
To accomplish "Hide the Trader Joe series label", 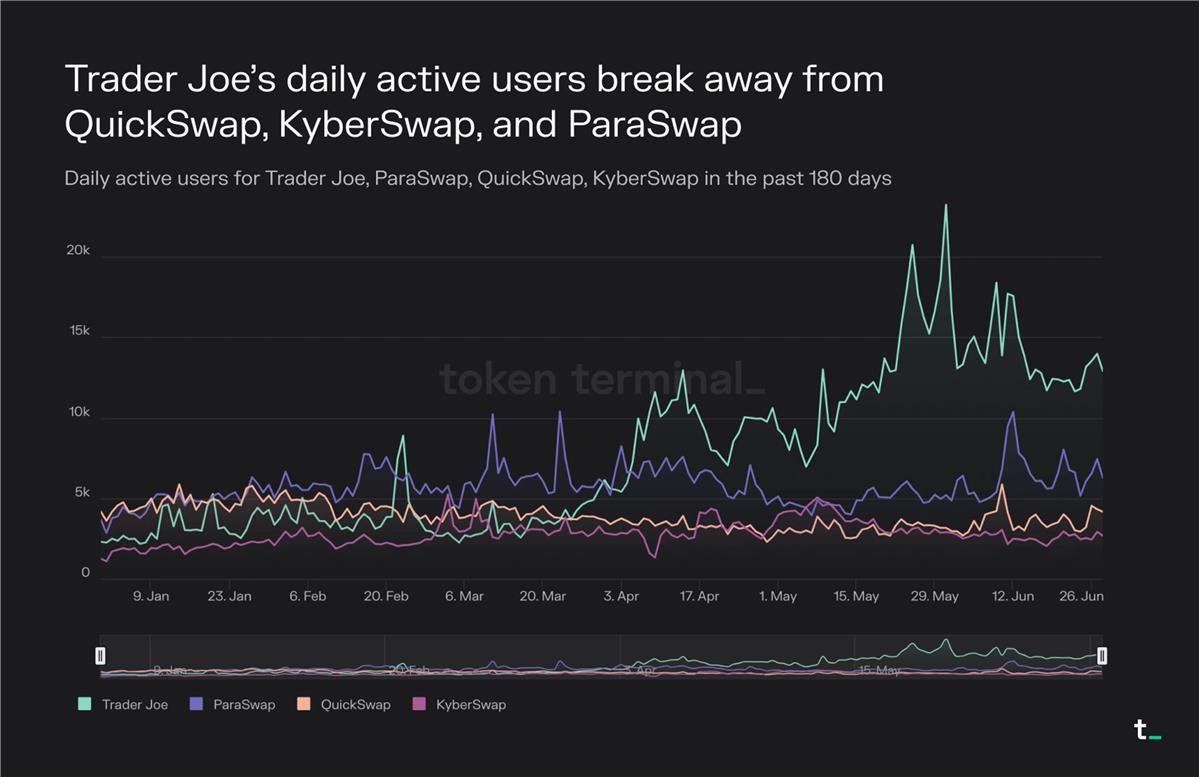I will (135, 705).
